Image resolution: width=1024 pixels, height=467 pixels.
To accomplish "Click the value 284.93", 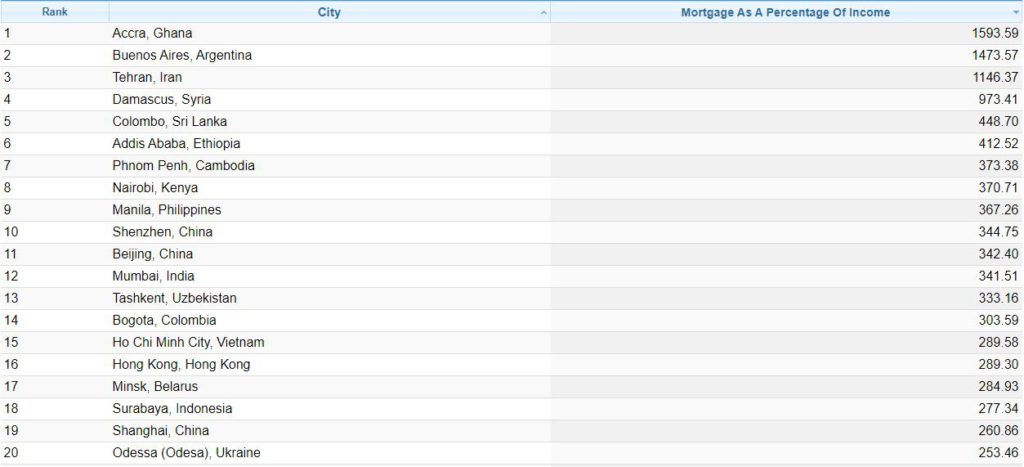I will [999, 386].
